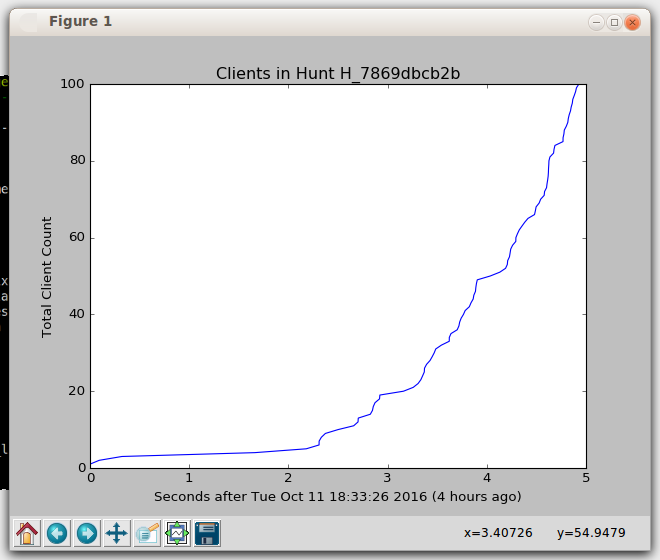Click the x-axis tick label 4

(487, 478)
